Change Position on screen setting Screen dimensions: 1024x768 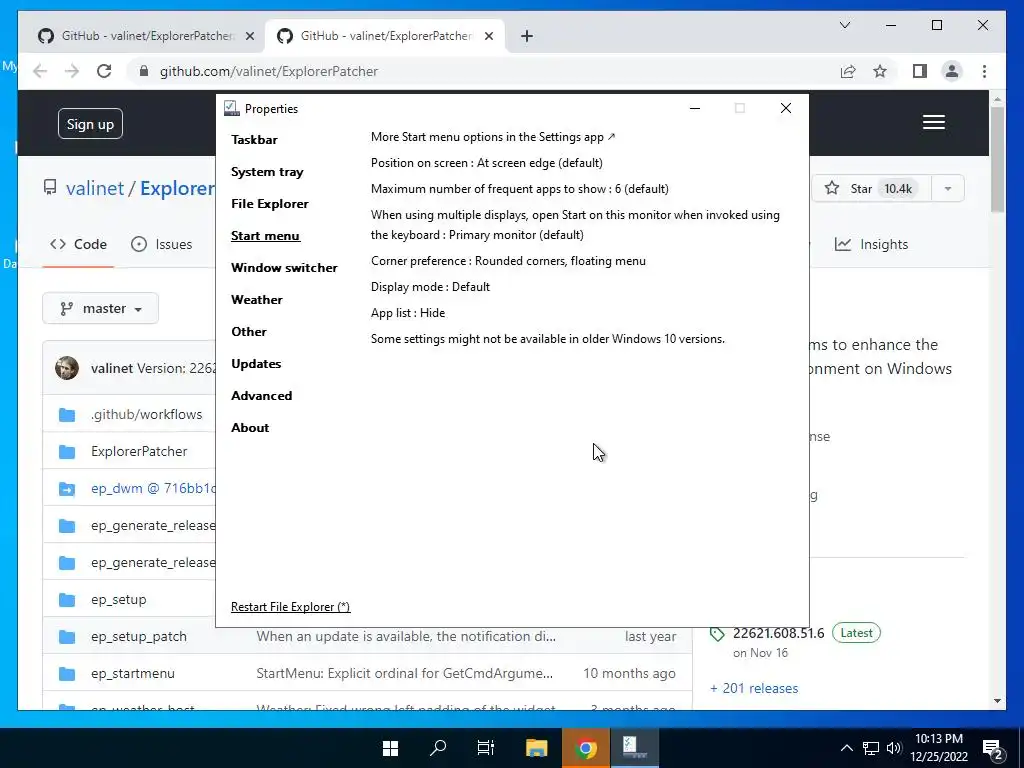point(487,163)
